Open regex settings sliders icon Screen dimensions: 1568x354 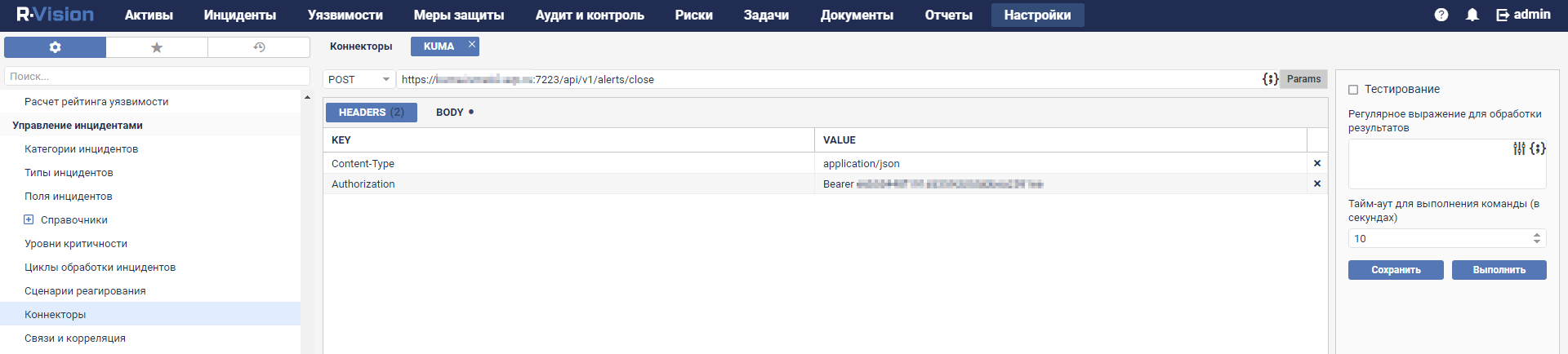[1519, 148]
